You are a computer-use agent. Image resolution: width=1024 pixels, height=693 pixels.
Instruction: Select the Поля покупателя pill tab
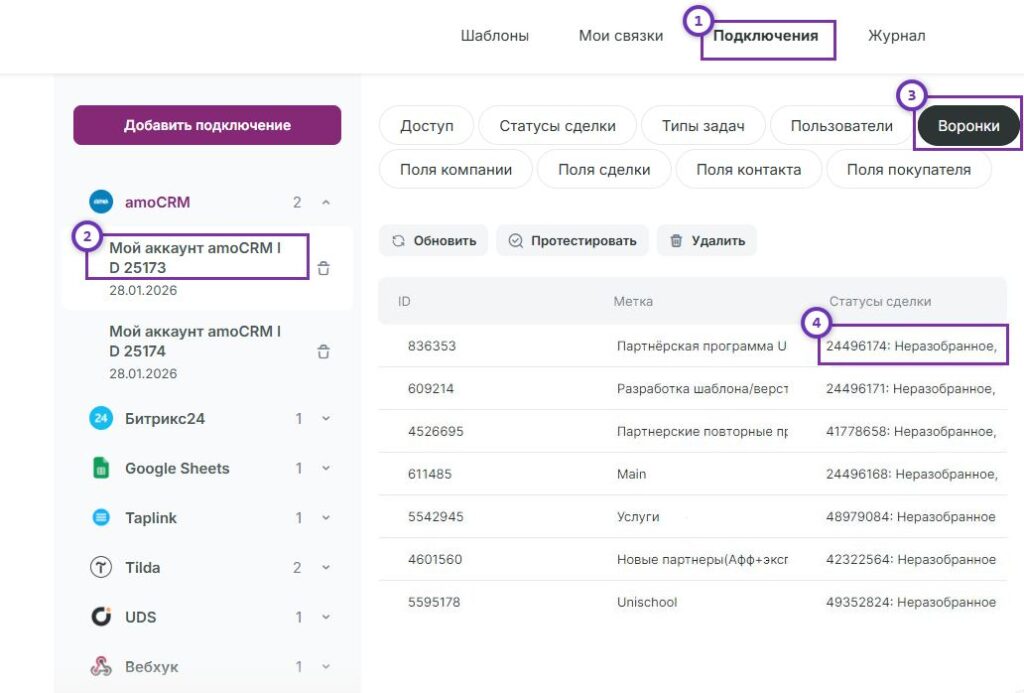[908, 169]
